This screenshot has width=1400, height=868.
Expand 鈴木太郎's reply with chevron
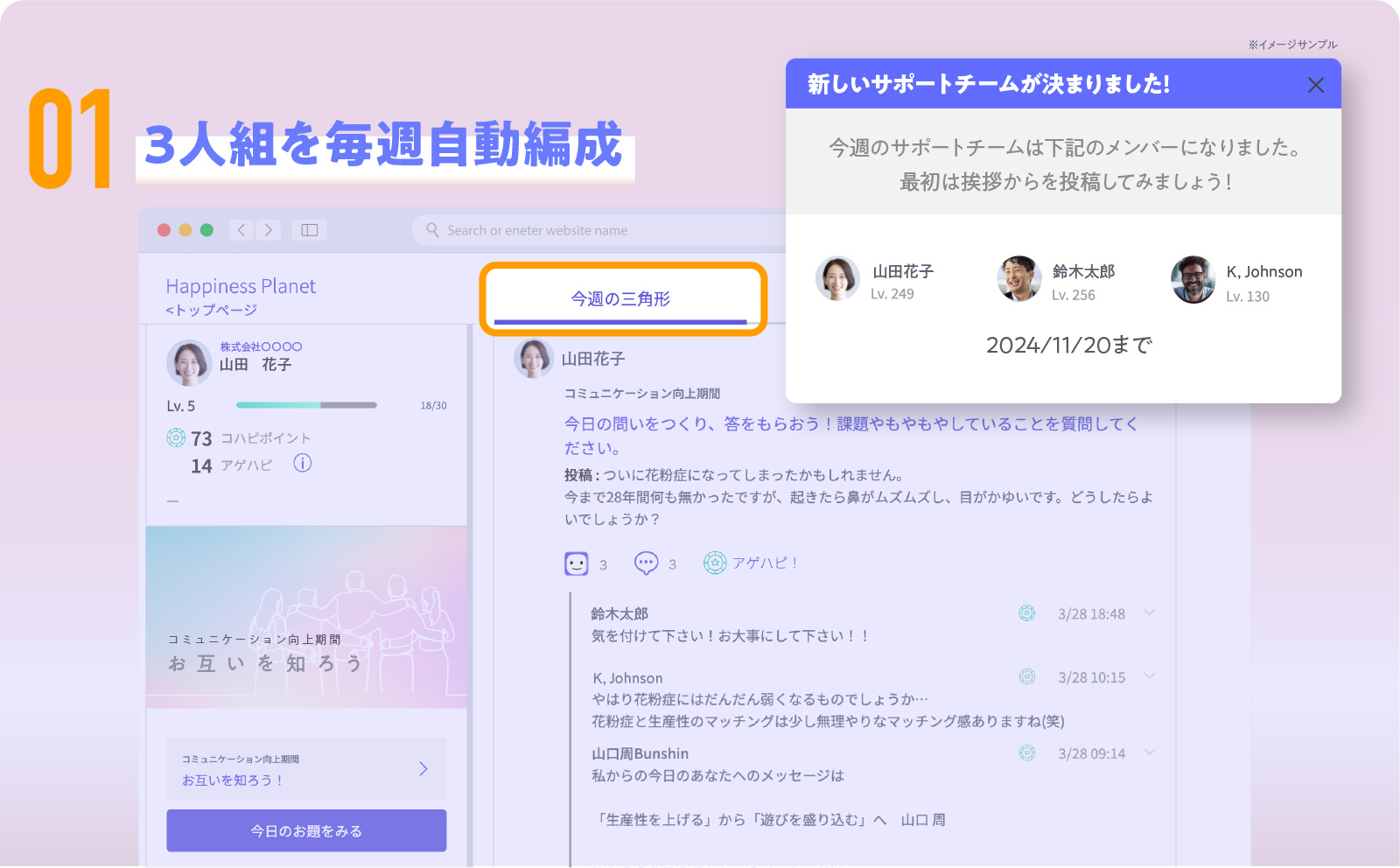1150,612
